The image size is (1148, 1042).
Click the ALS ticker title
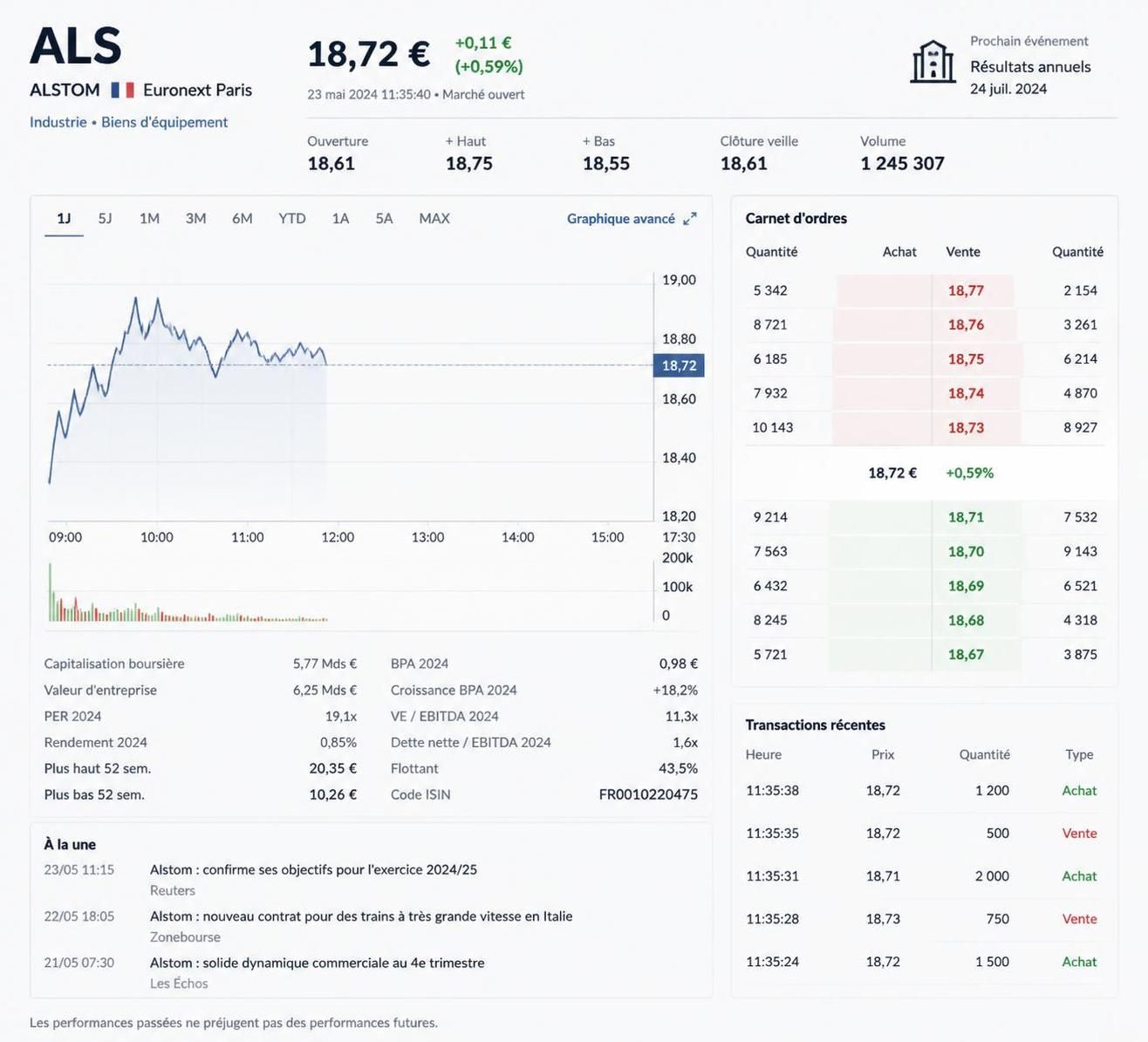coord(76,45)
